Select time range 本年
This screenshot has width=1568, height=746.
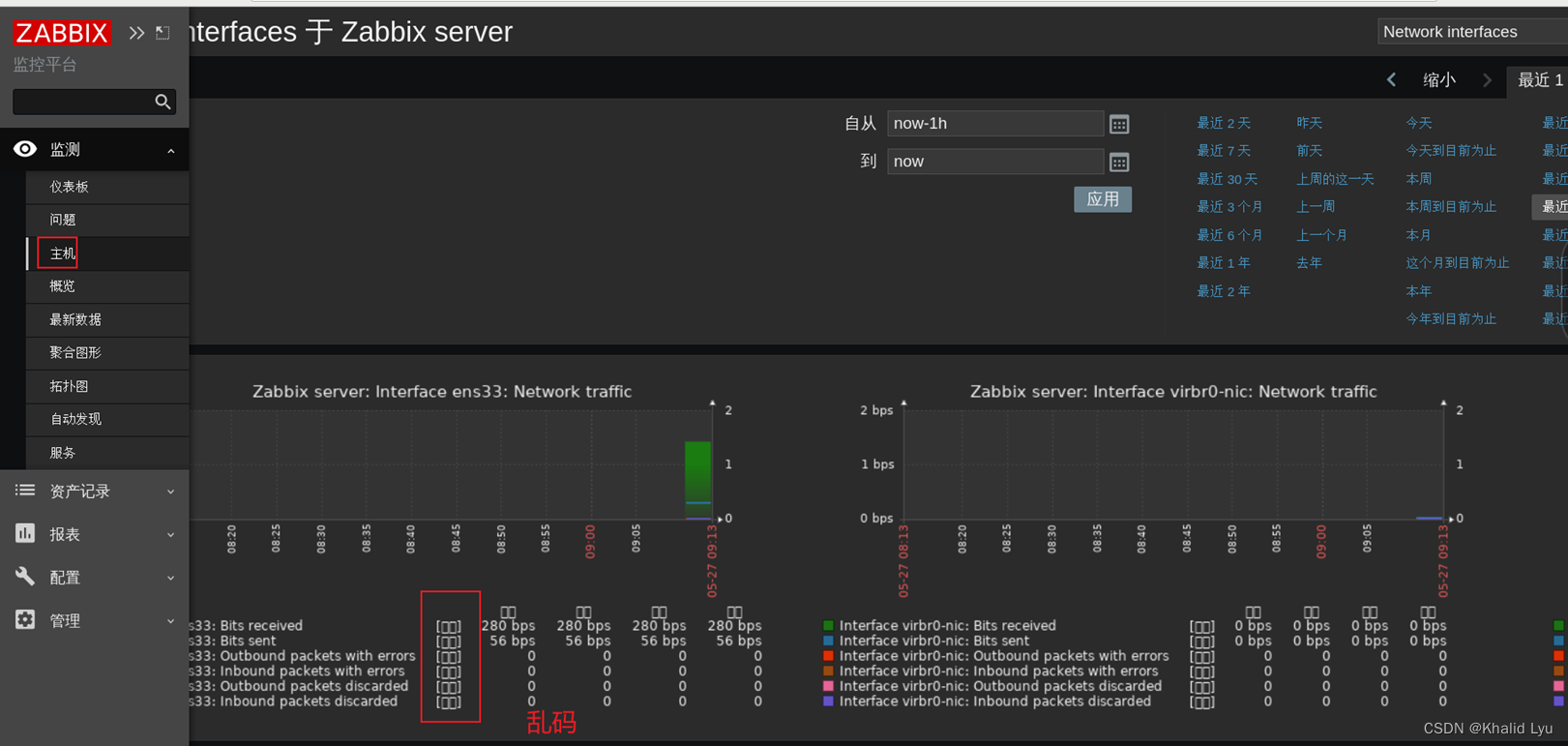[x=1418, y=291]
